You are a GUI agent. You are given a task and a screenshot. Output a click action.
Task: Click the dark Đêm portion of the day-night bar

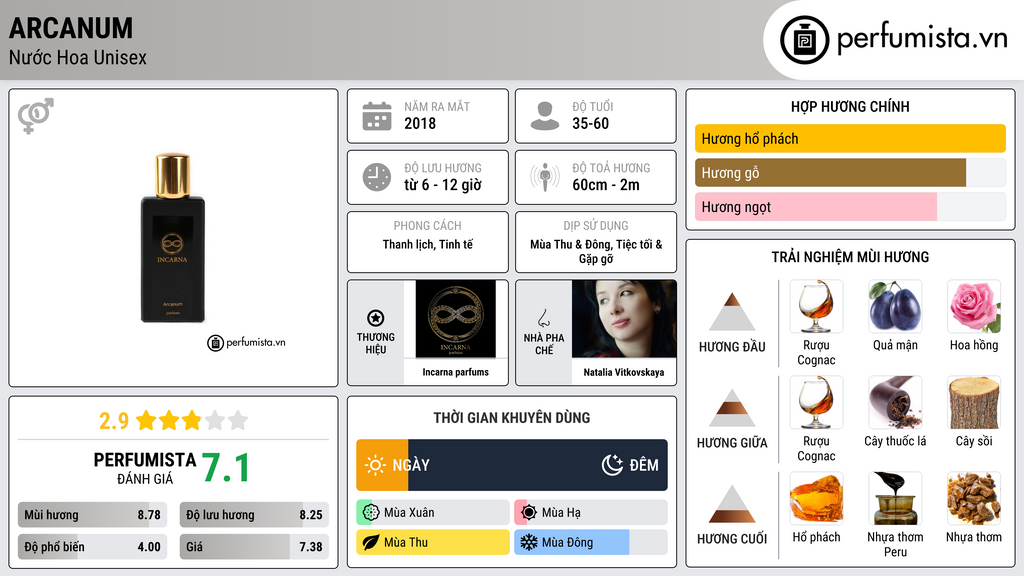(537, 465)
